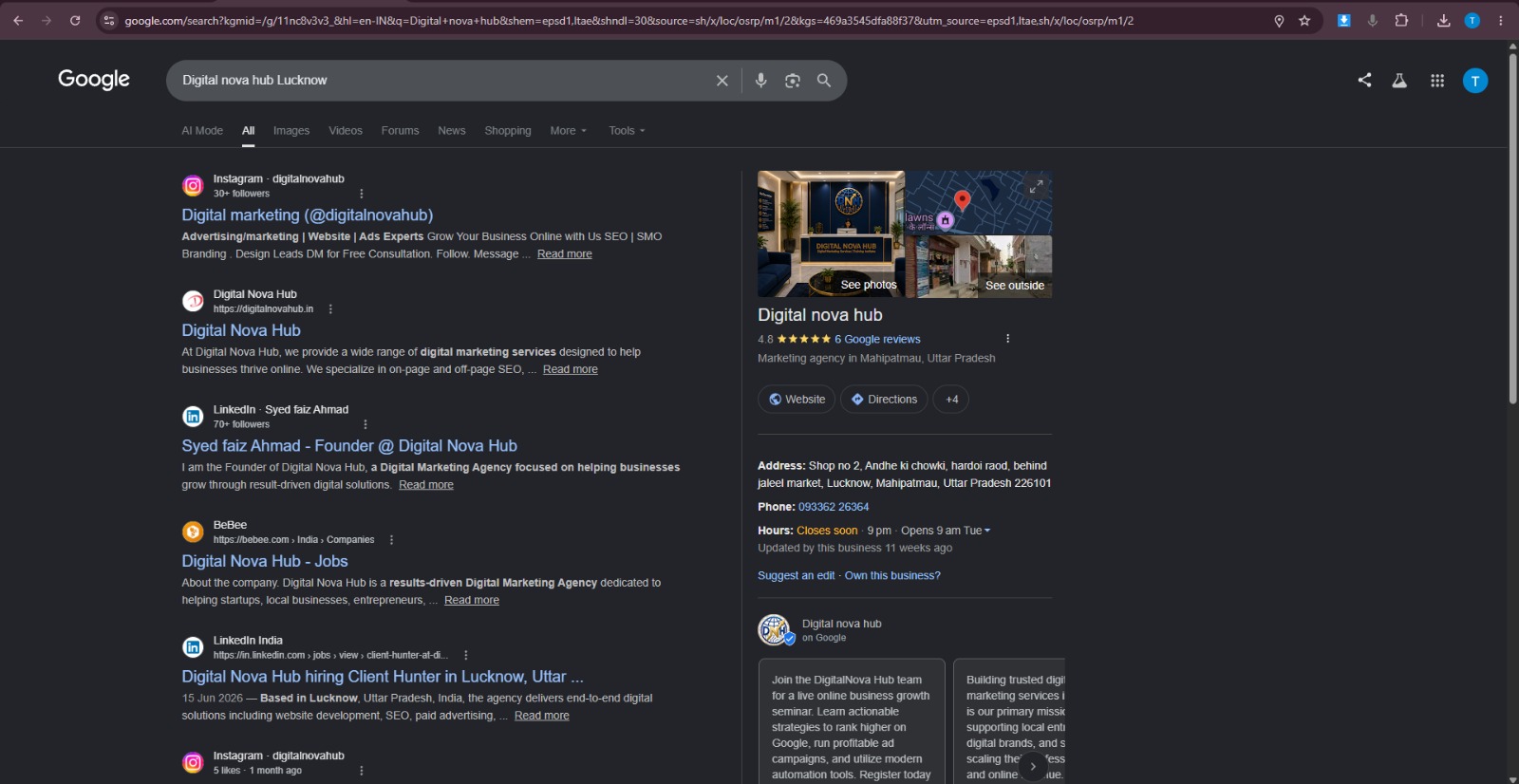This screenshot has width=1519, height=784.
Task: Clear the search box text
Action: tap(722, 81)
